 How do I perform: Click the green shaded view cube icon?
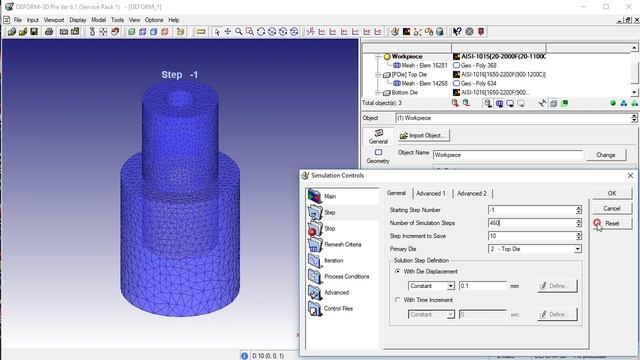131,31
